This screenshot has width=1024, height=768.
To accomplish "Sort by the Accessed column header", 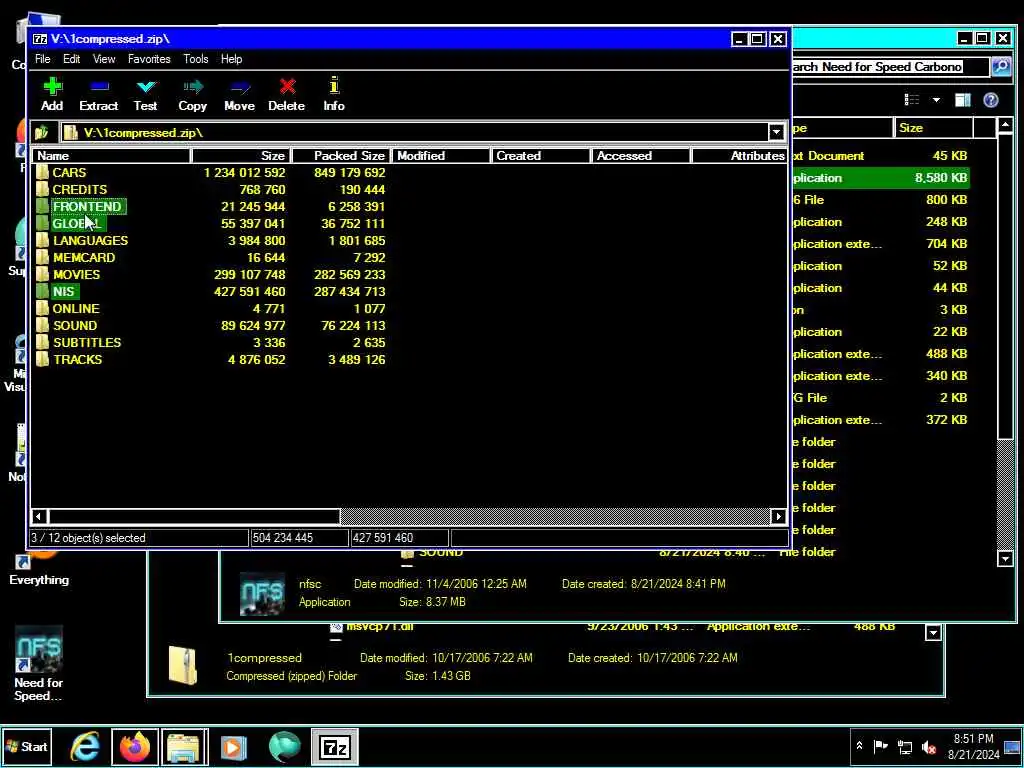I will (x=641, y=155).
